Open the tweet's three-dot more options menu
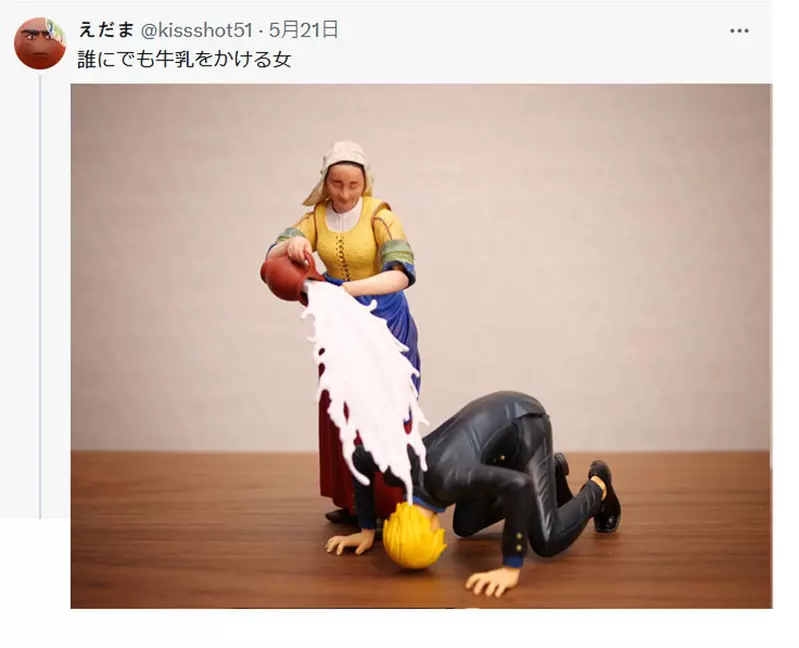Screen dimensions: 799x648 pyautogui.click(x=739, y=31)
